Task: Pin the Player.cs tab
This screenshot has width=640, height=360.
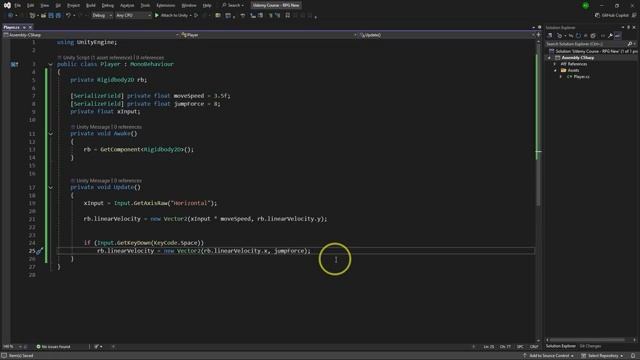Action: coord(24,27)
